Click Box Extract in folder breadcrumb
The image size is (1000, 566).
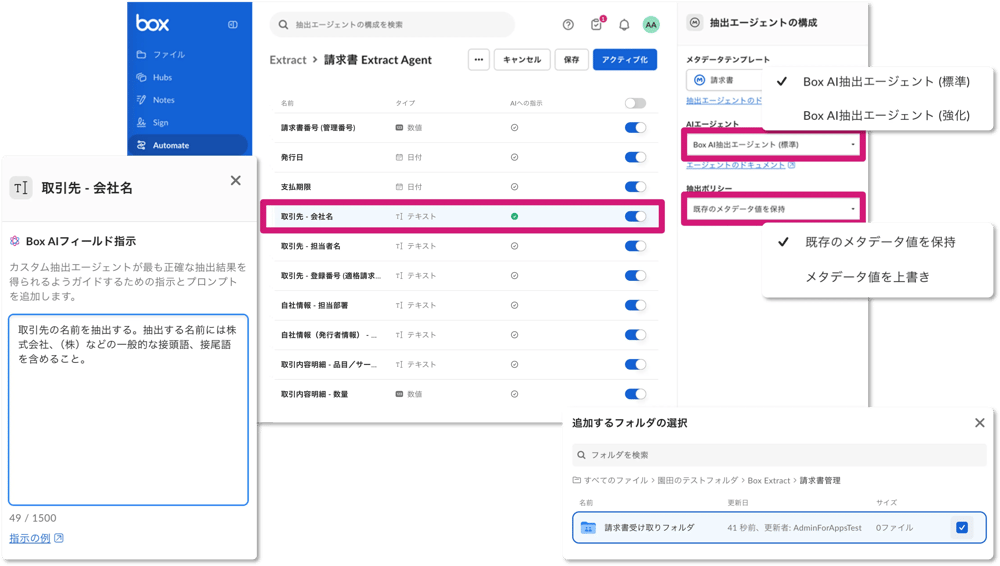point(768,480)
